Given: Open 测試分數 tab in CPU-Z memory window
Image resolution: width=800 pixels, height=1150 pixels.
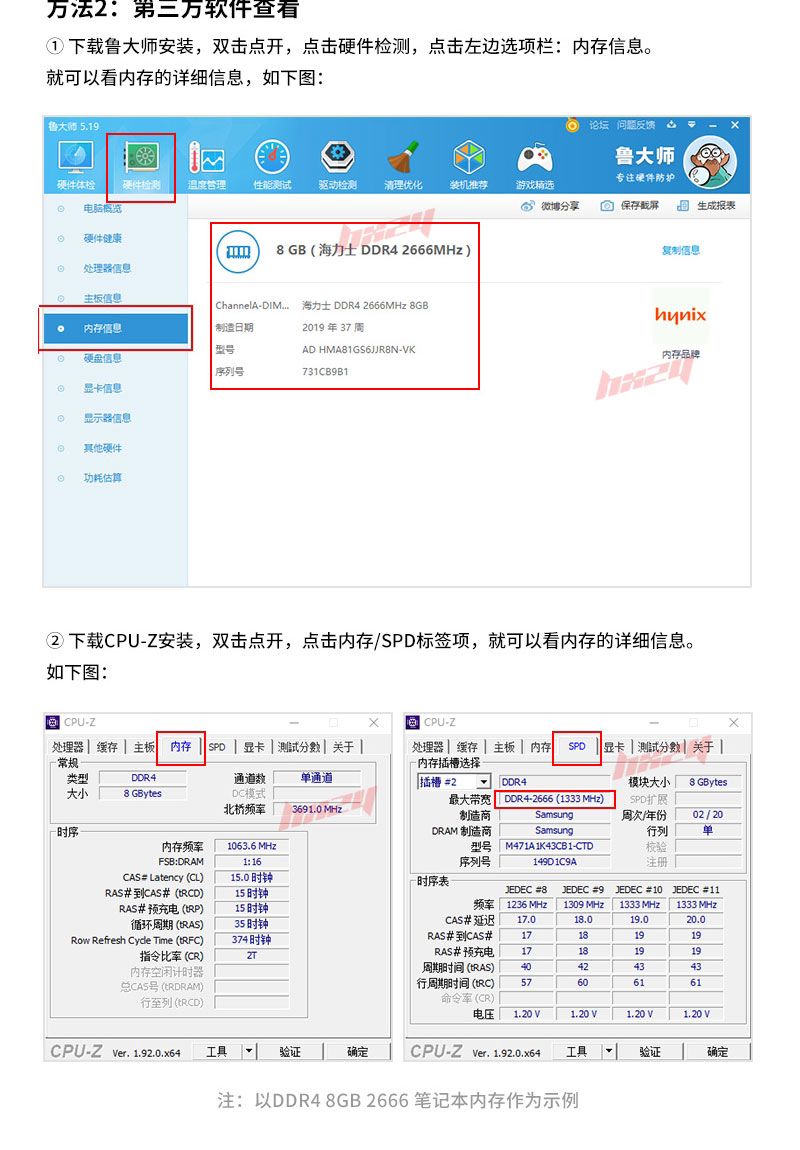Looking at the screenshot, I should pyautogui.click(x=299, y=747).
